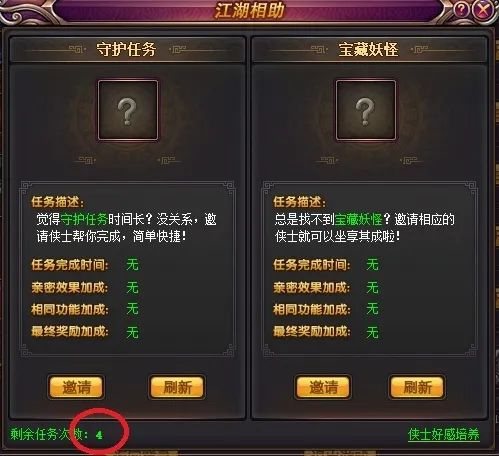Click 最终奖励加成 value in 宝藏妖怪 panel
The width and height of the screenshot is (499, 456).
point(372,332)
